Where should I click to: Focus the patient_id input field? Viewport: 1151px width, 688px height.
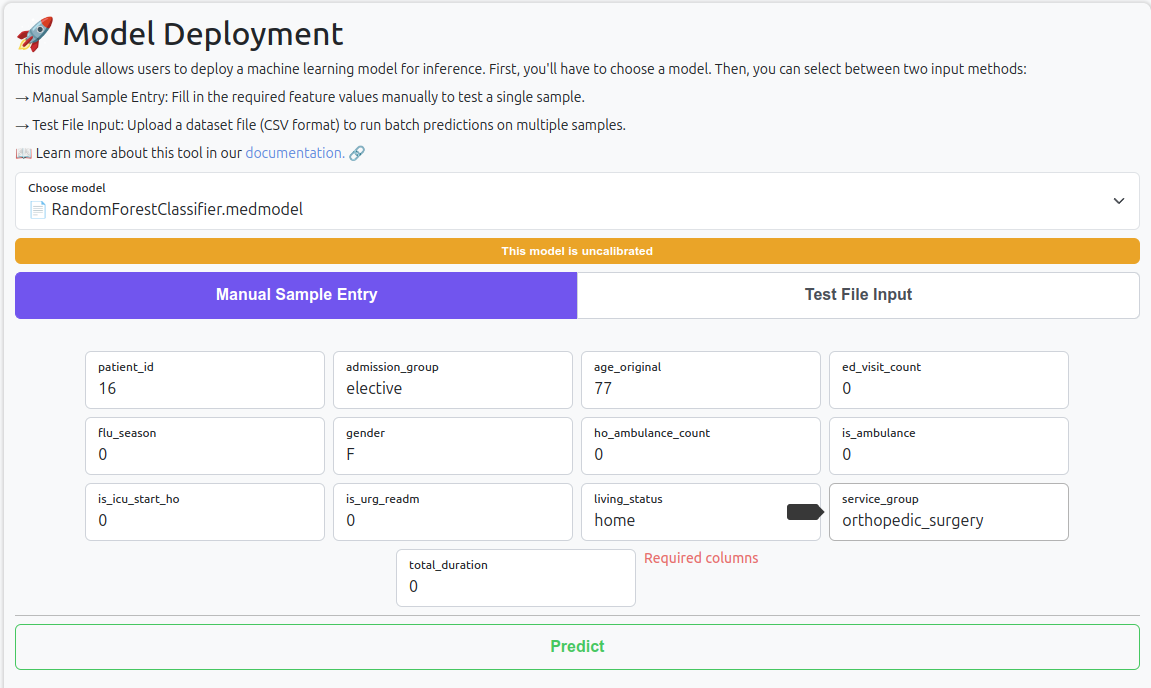(x=205, y=388)
